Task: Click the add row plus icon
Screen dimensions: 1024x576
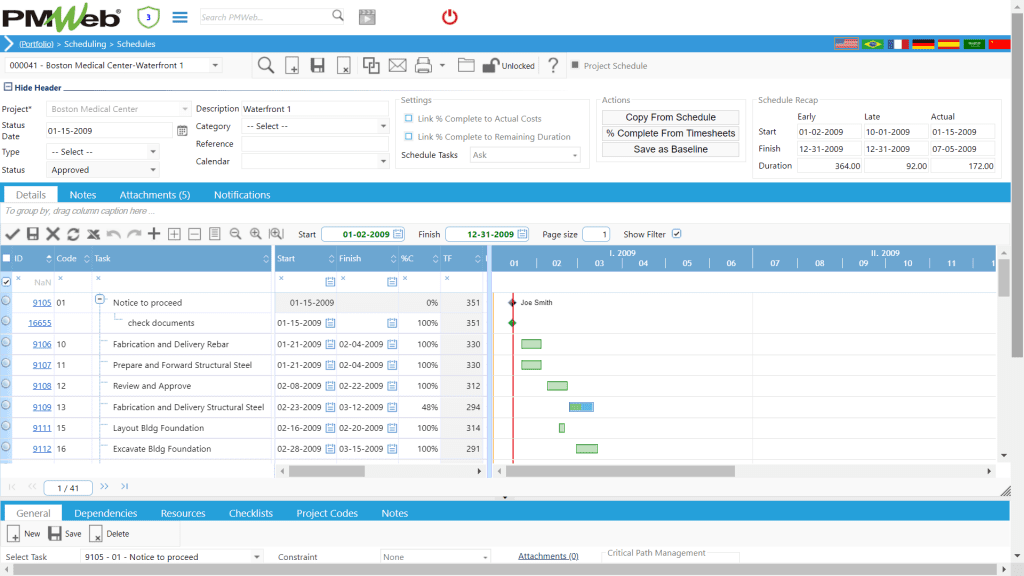Action: (153, 234)
